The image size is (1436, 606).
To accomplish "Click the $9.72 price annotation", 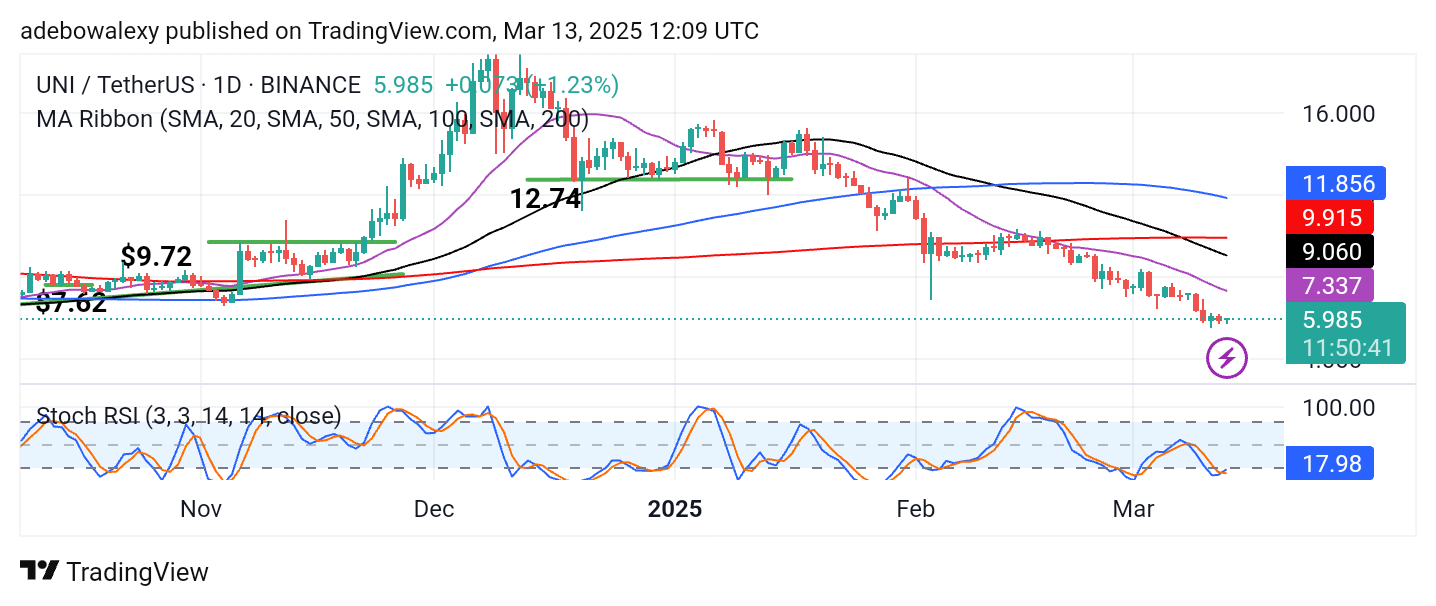I will tap(156, 255).
